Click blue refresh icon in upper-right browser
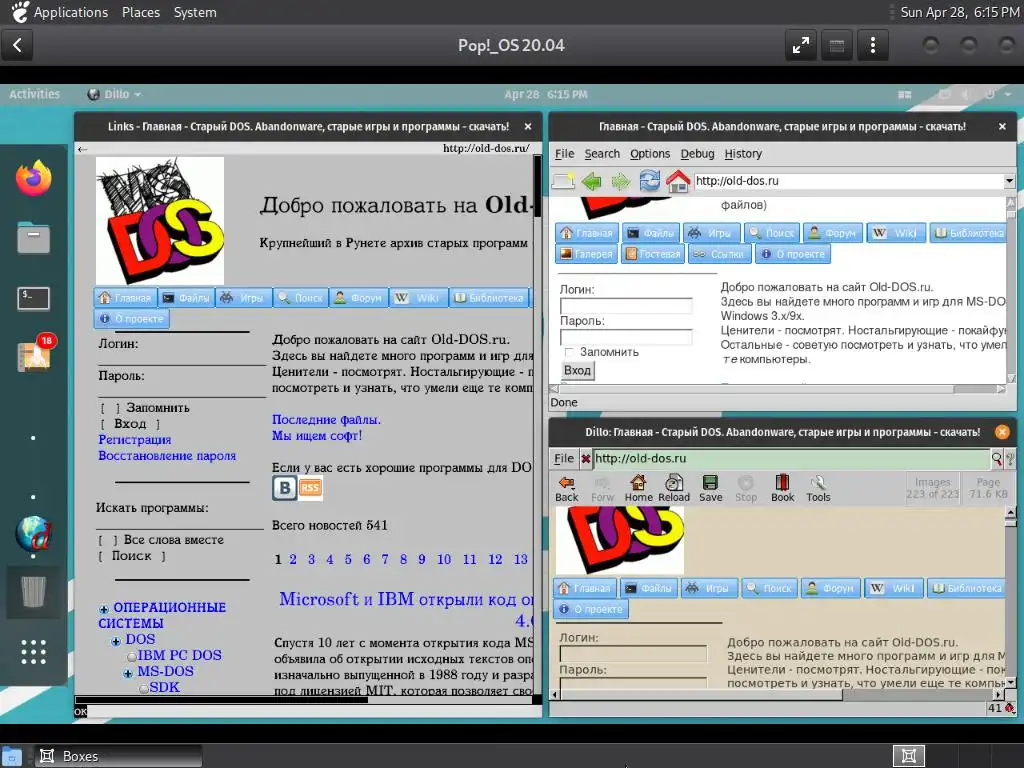The image size is (1024, 768). (x=649, y=180)
